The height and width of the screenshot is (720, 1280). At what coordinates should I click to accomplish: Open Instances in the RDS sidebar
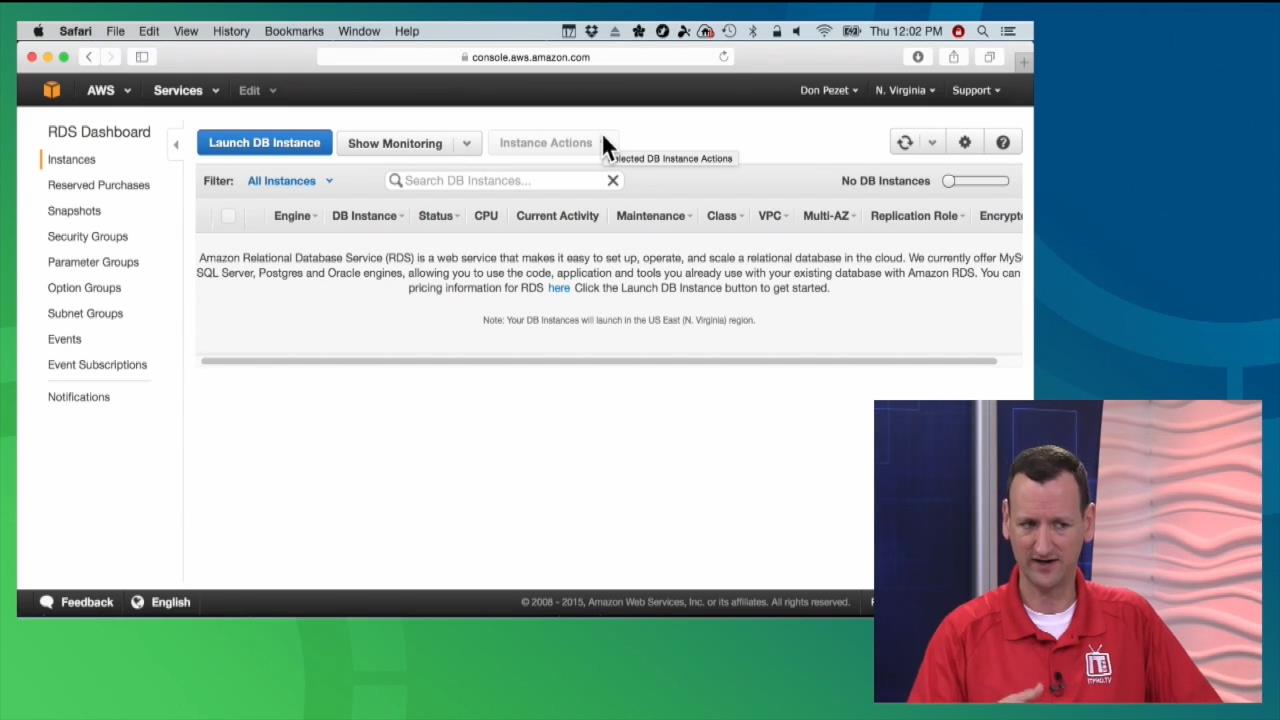[x=72, y=159]
